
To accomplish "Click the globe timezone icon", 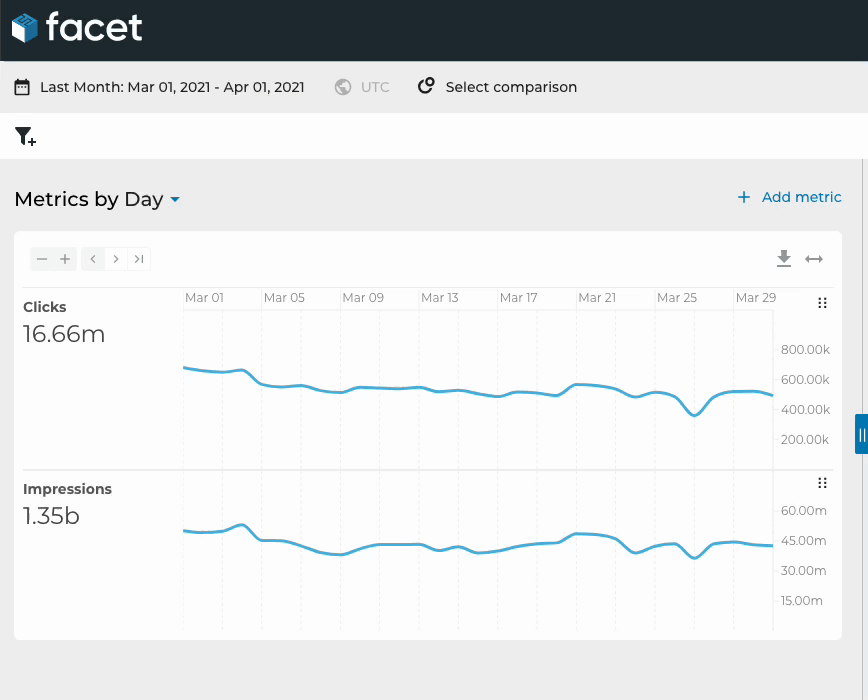I will click(x=343, y=87).
